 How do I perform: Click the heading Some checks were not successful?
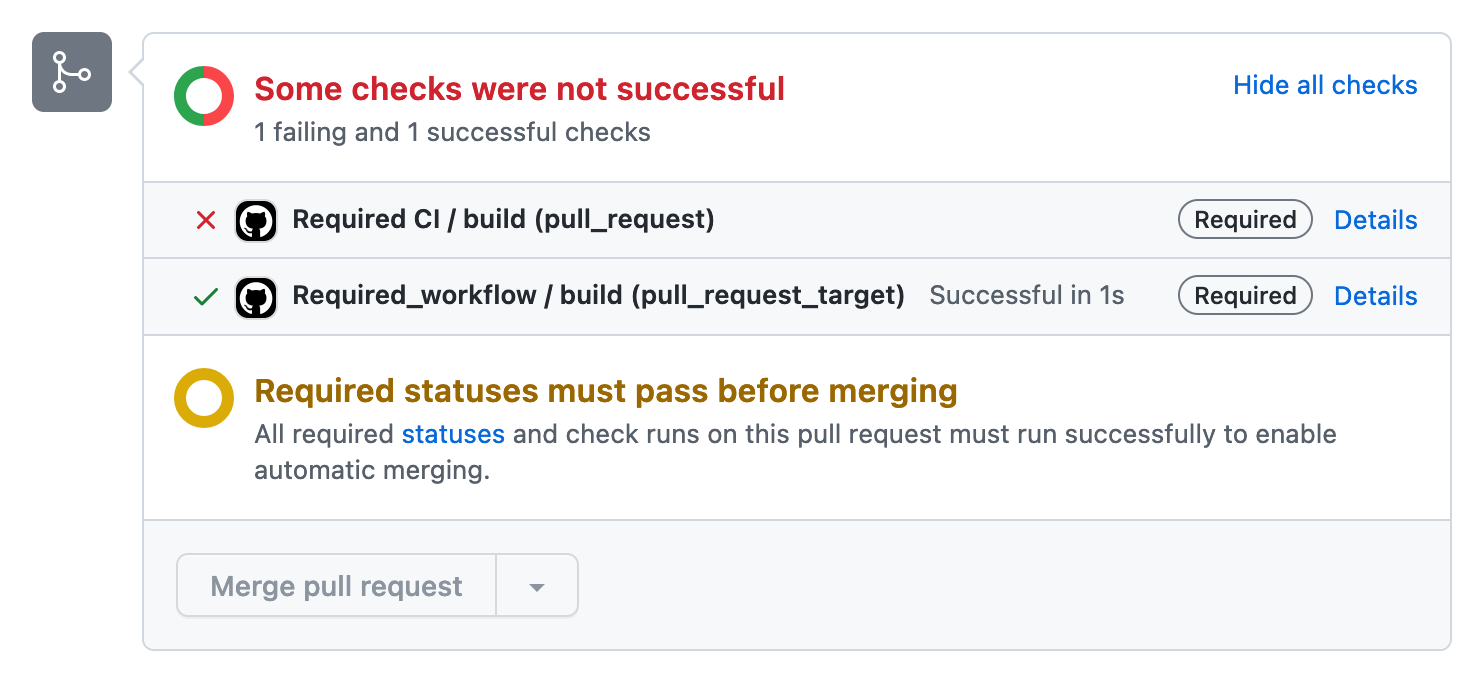(520, 88)
